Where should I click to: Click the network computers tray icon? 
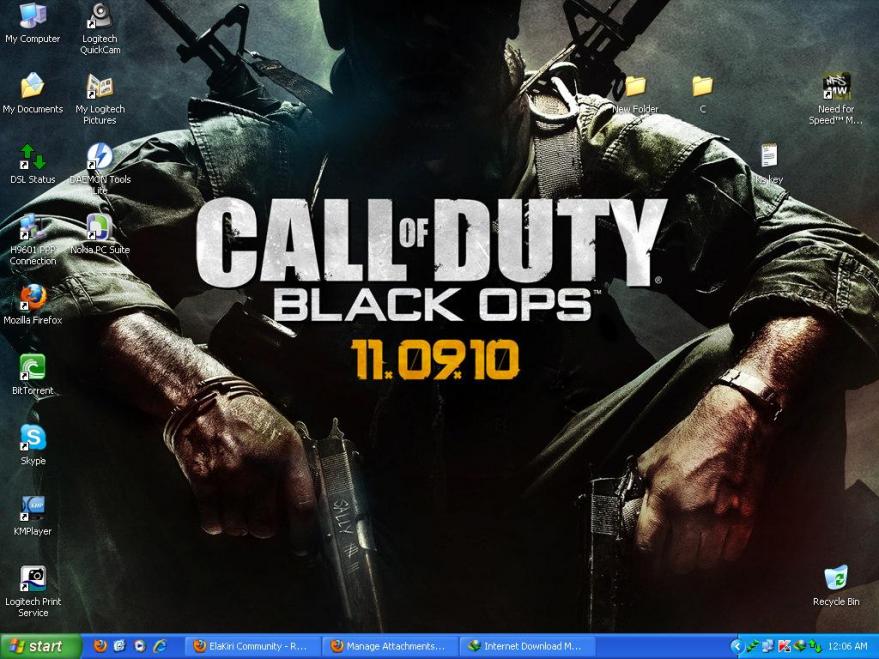click(x=769, y=646)
